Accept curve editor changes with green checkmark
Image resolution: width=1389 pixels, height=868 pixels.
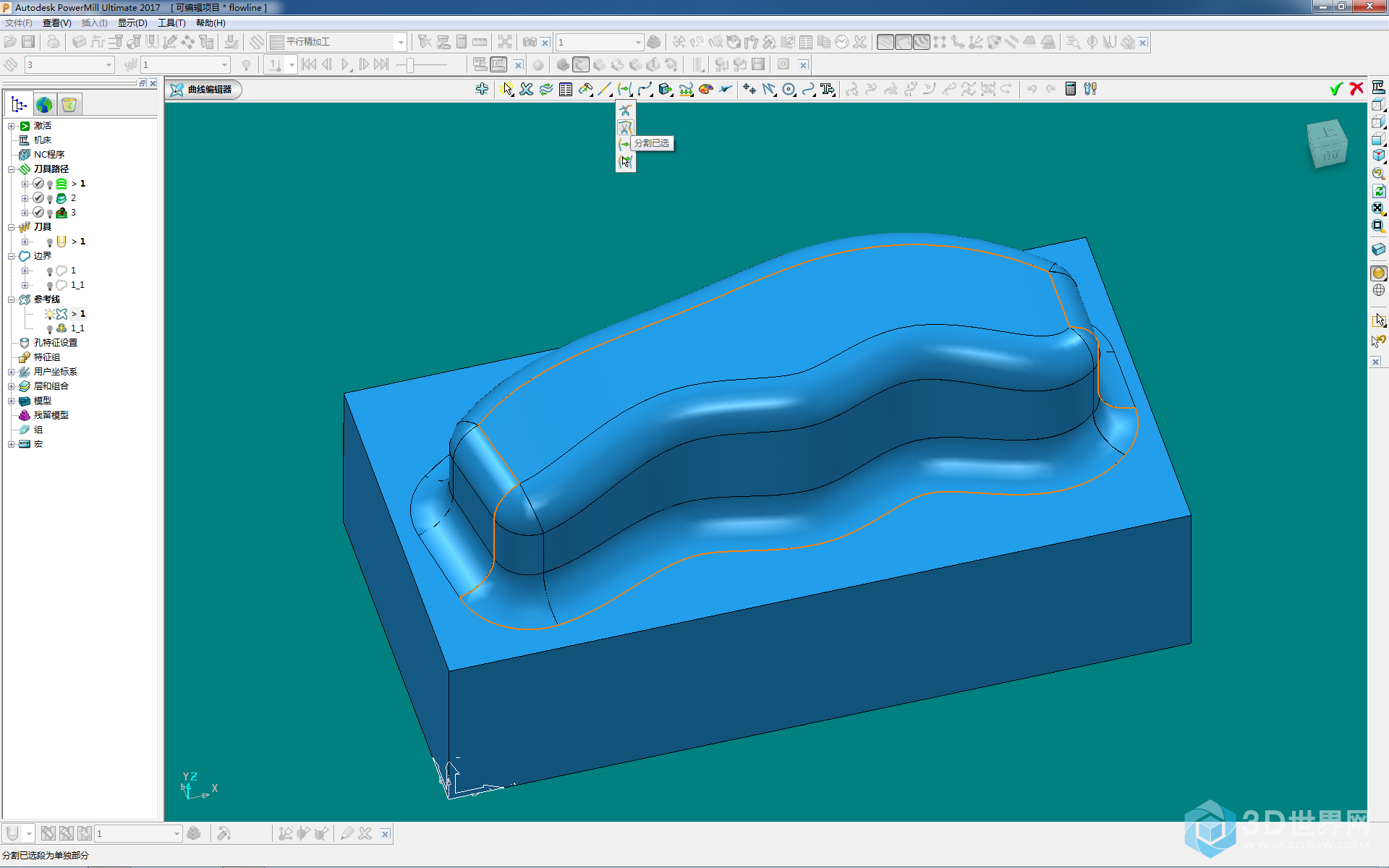[x=1336, y=89]
